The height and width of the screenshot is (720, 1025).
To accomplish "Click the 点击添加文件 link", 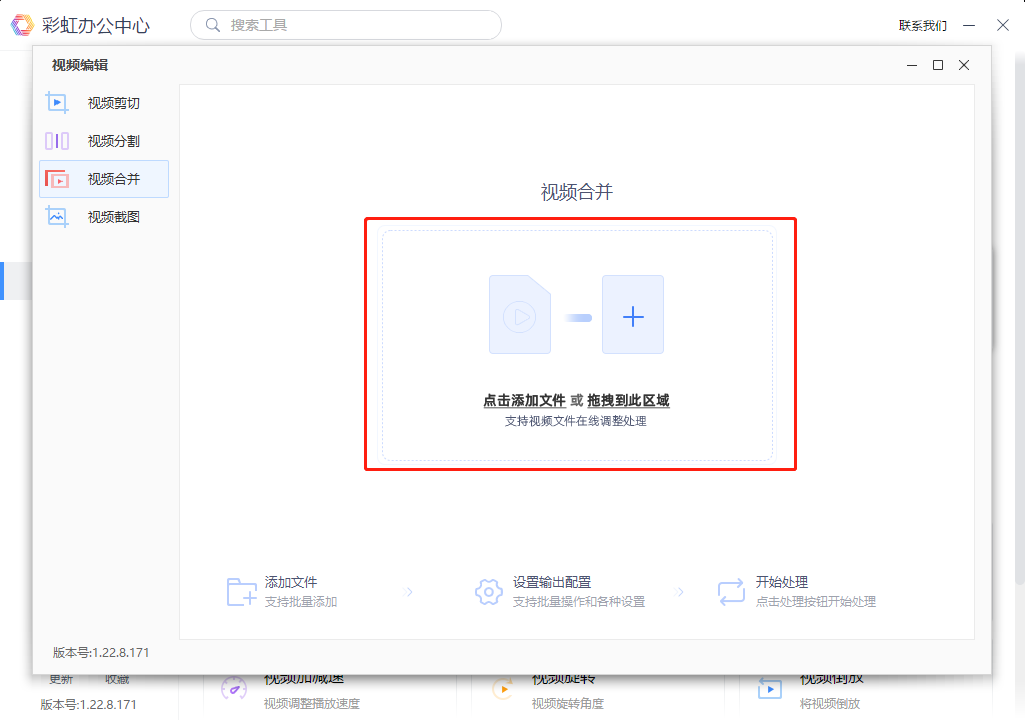I will [x=524, y=400].
